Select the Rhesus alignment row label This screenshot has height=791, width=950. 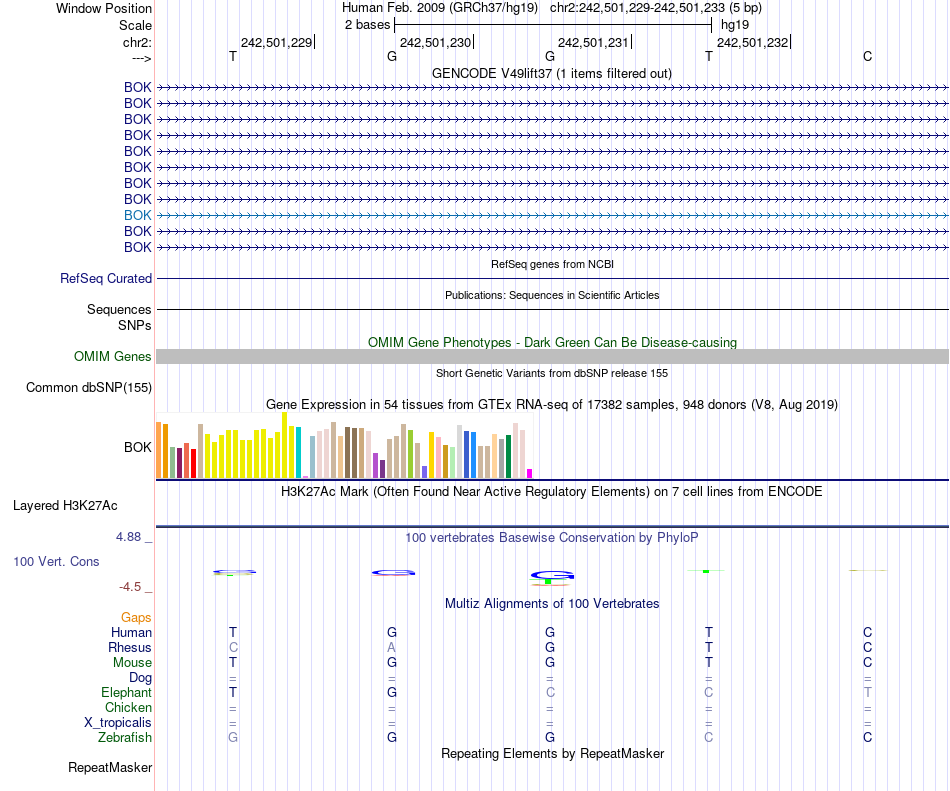(130, 647)
